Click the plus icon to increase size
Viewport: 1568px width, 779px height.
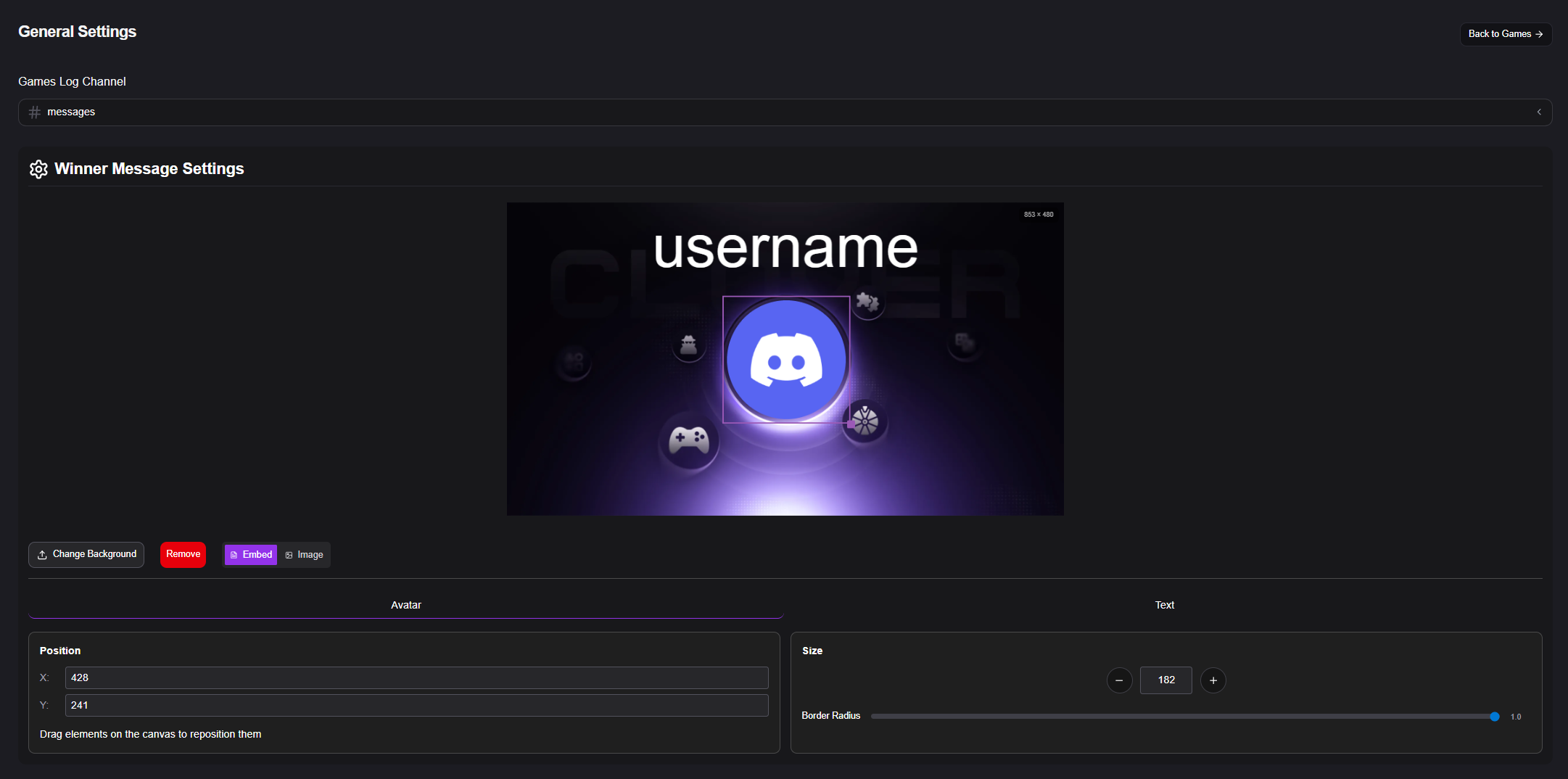(x=1213, y=680)
